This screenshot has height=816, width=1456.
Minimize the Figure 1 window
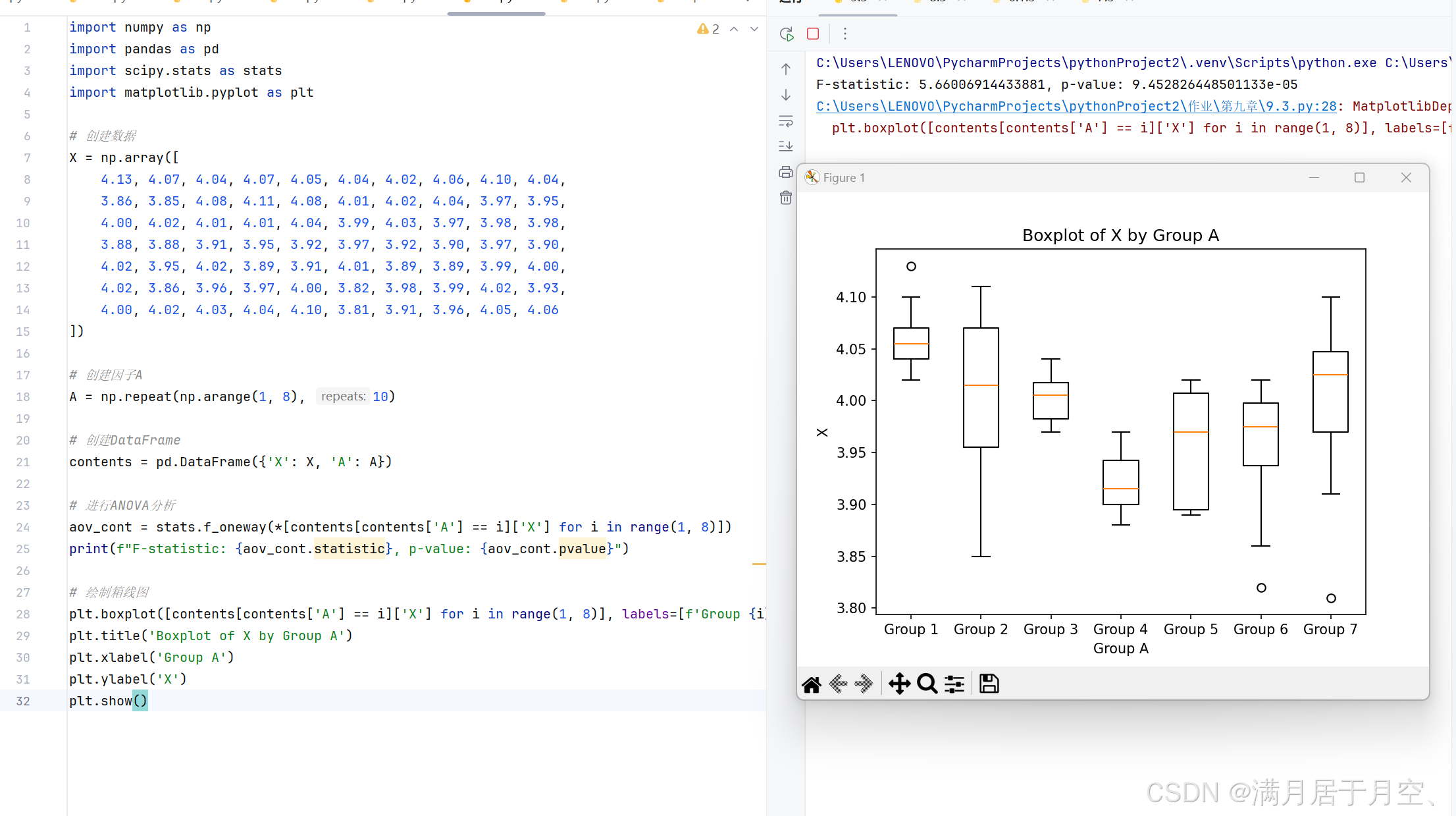coord(1314,178)
